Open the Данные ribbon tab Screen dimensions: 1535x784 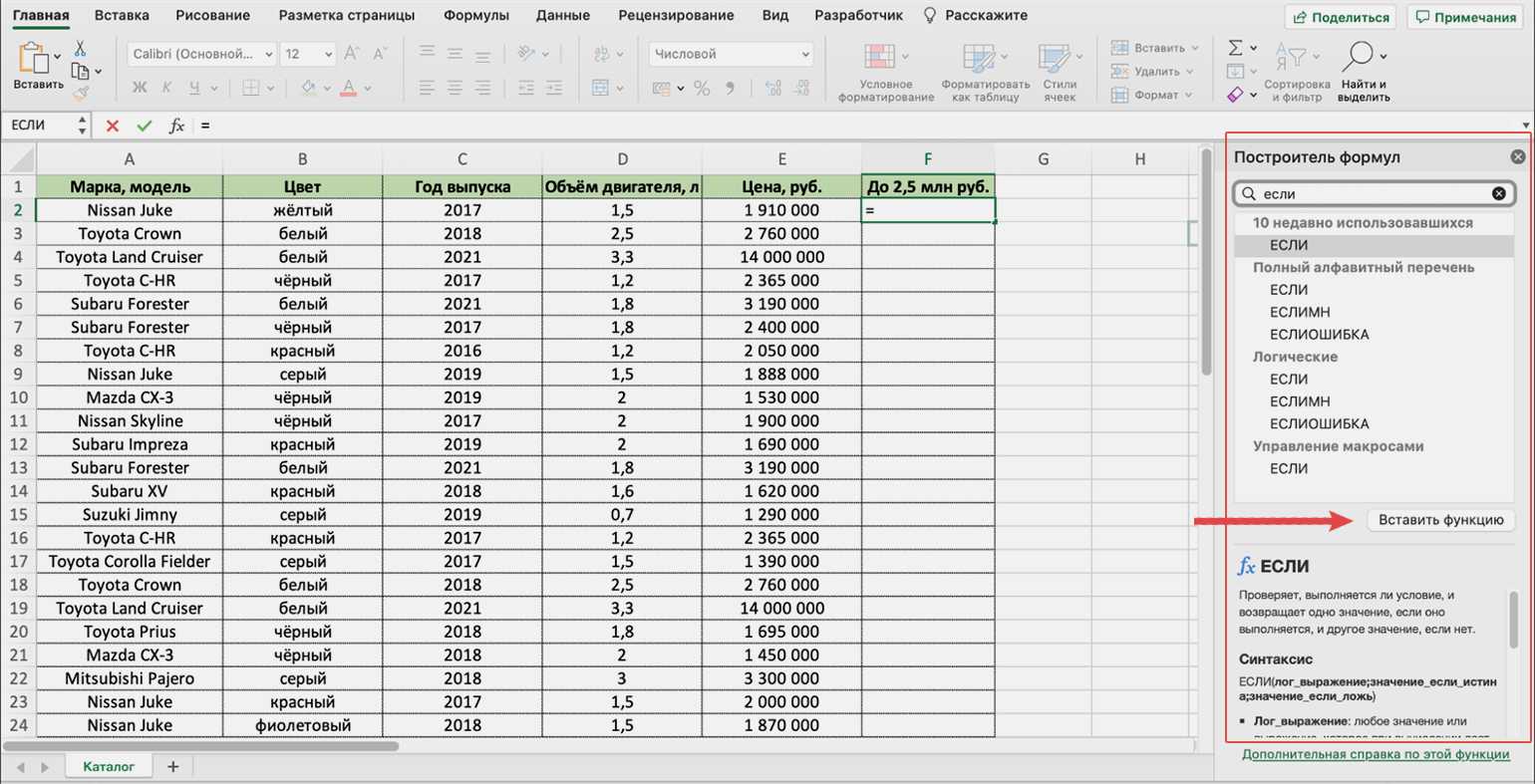click(x=562, y=15)
